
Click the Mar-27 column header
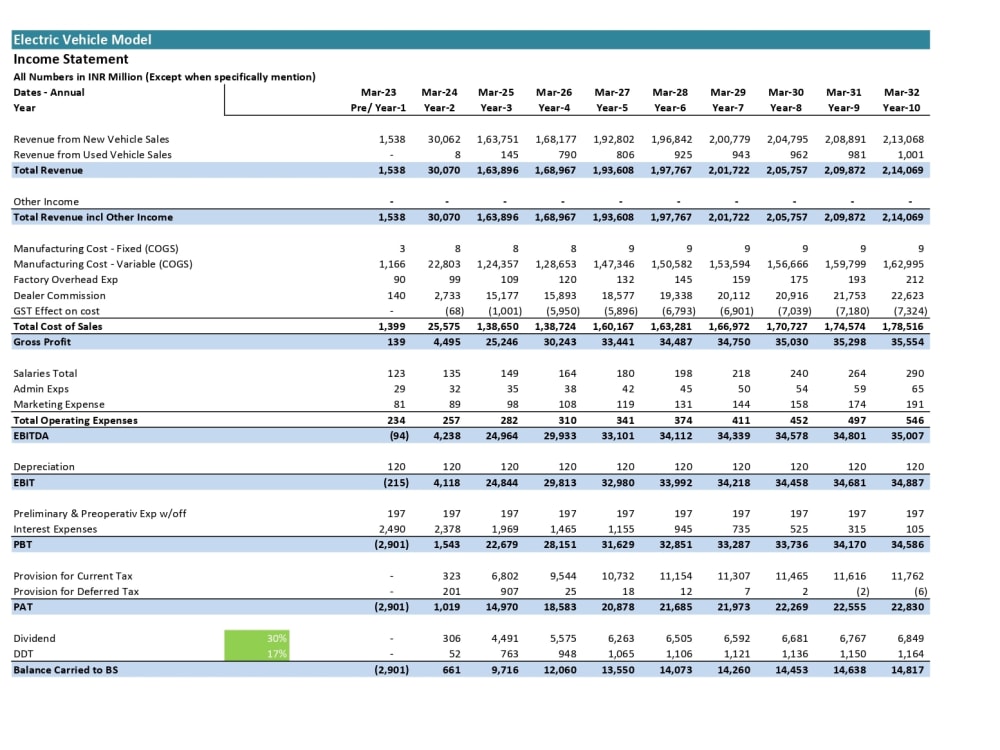click(612, 92)
